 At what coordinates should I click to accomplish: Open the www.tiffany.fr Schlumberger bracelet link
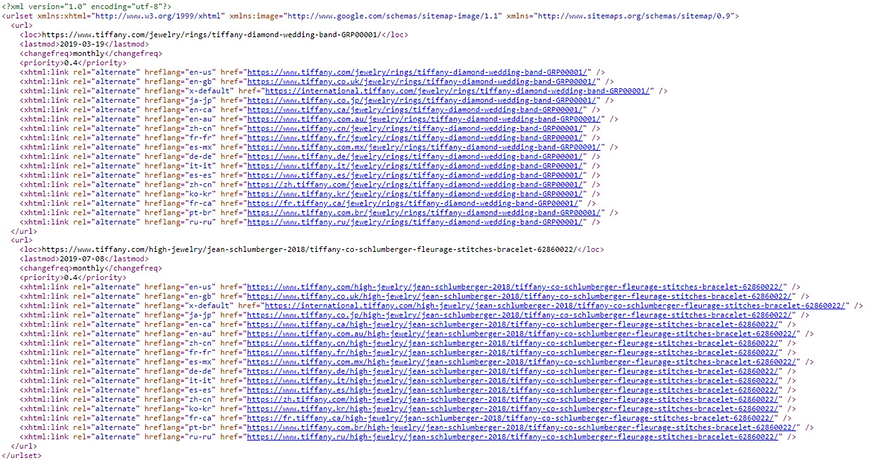click(x=512, y=352)
